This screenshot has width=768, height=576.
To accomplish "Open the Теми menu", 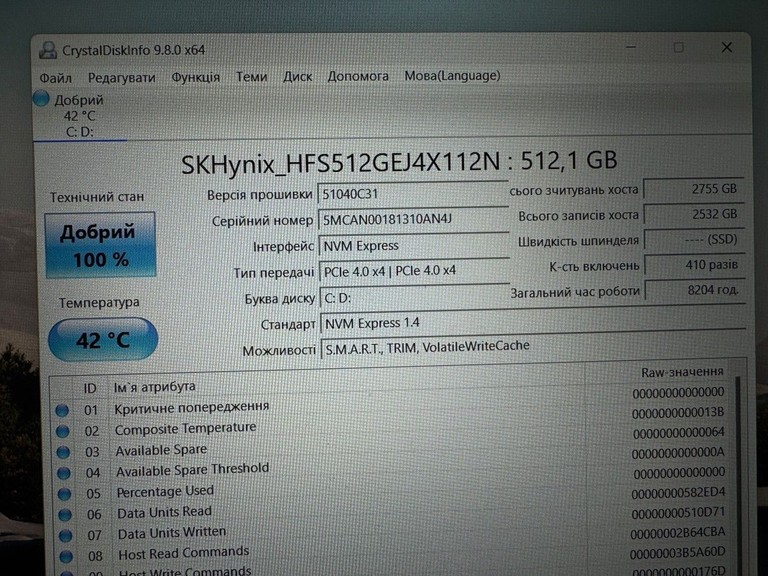I will [251, 76].
